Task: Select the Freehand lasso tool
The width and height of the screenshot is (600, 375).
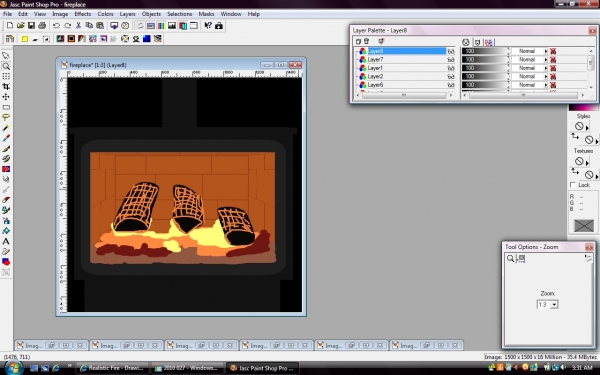Action: tap(6, 117)
